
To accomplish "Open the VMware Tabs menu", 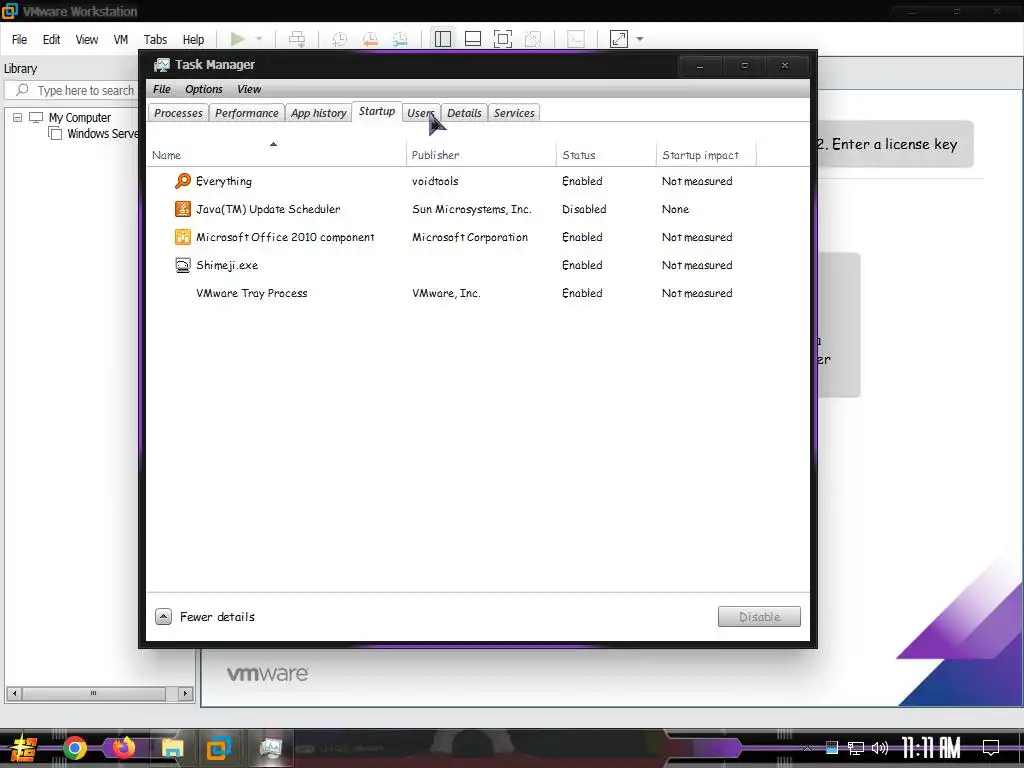I will (155, 40).
